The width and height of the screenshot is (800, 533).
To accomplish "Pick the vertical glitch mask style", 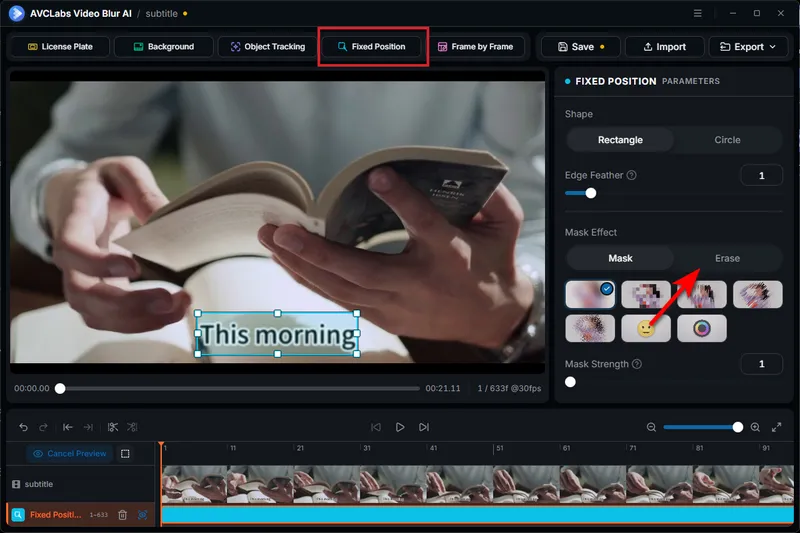I will [702, 294].
